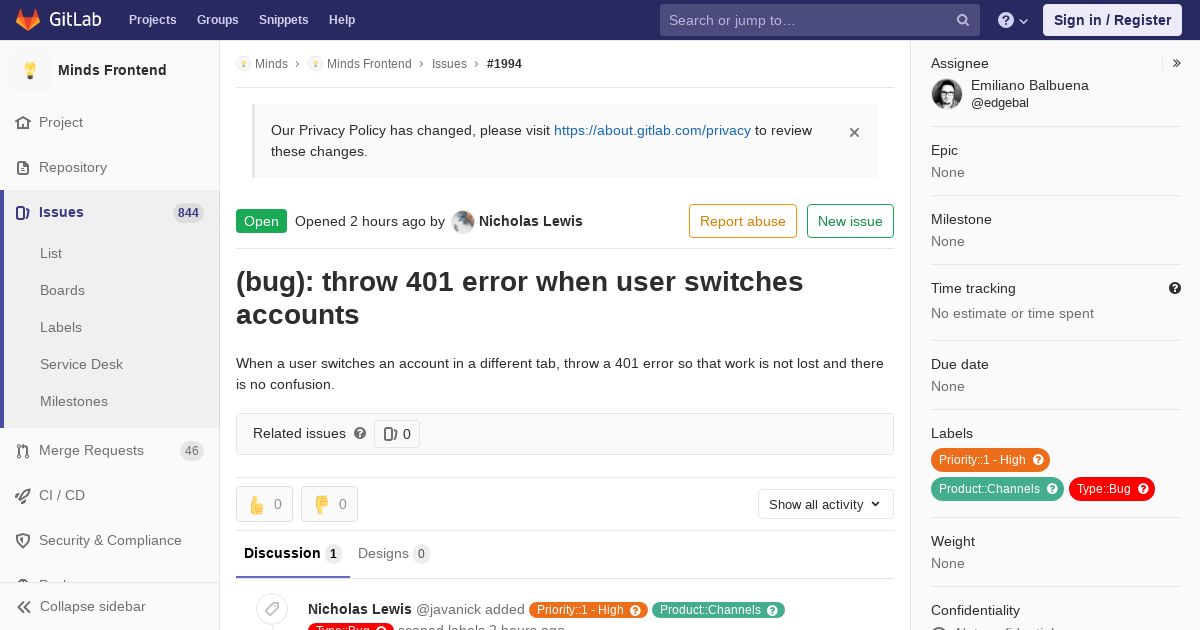Open Labels in sidebar
Viewport: 1200px width, 630px height.
tap(61, 327)
